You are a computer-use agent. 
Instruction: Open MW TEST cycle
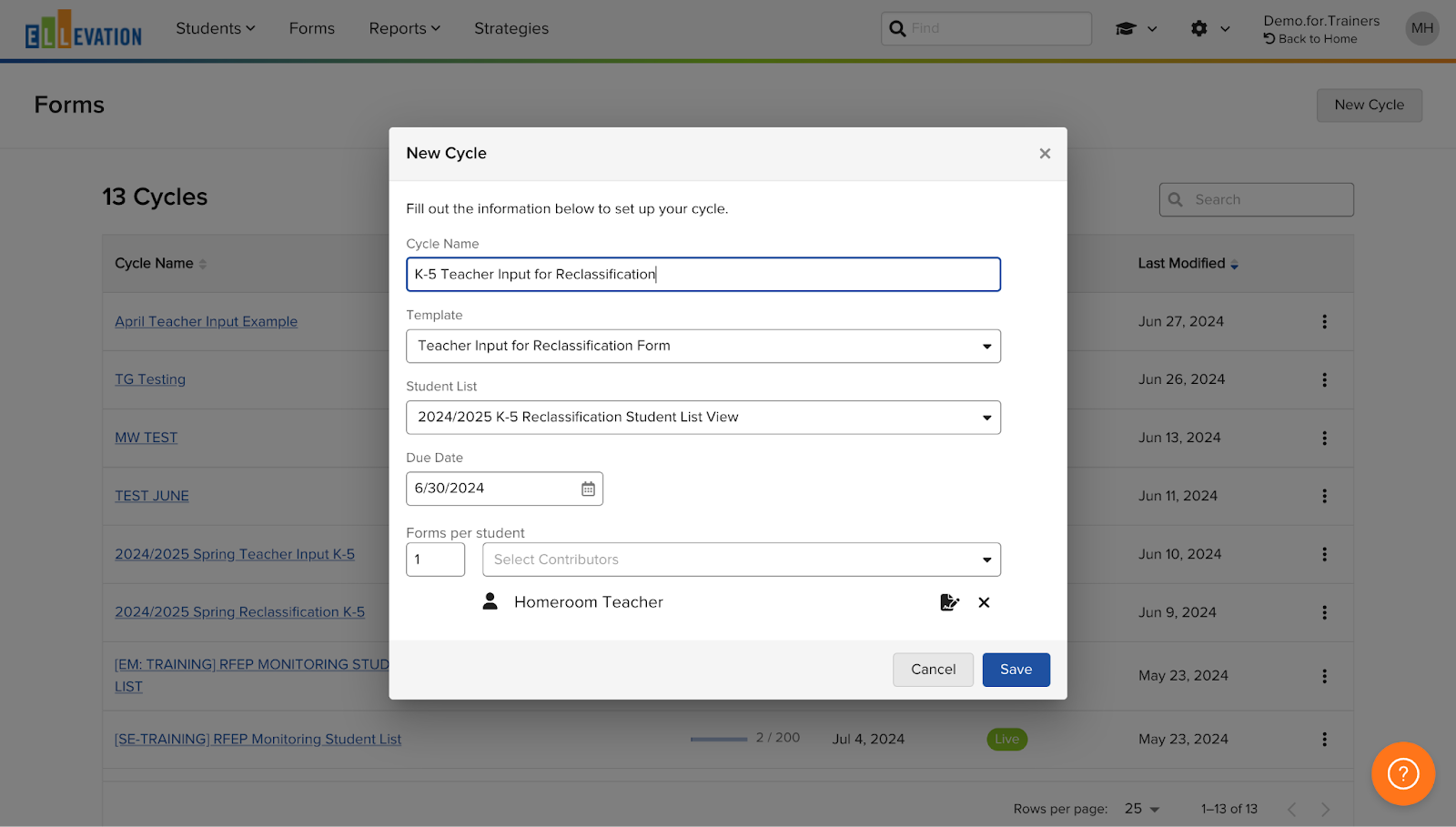[146, 438]
